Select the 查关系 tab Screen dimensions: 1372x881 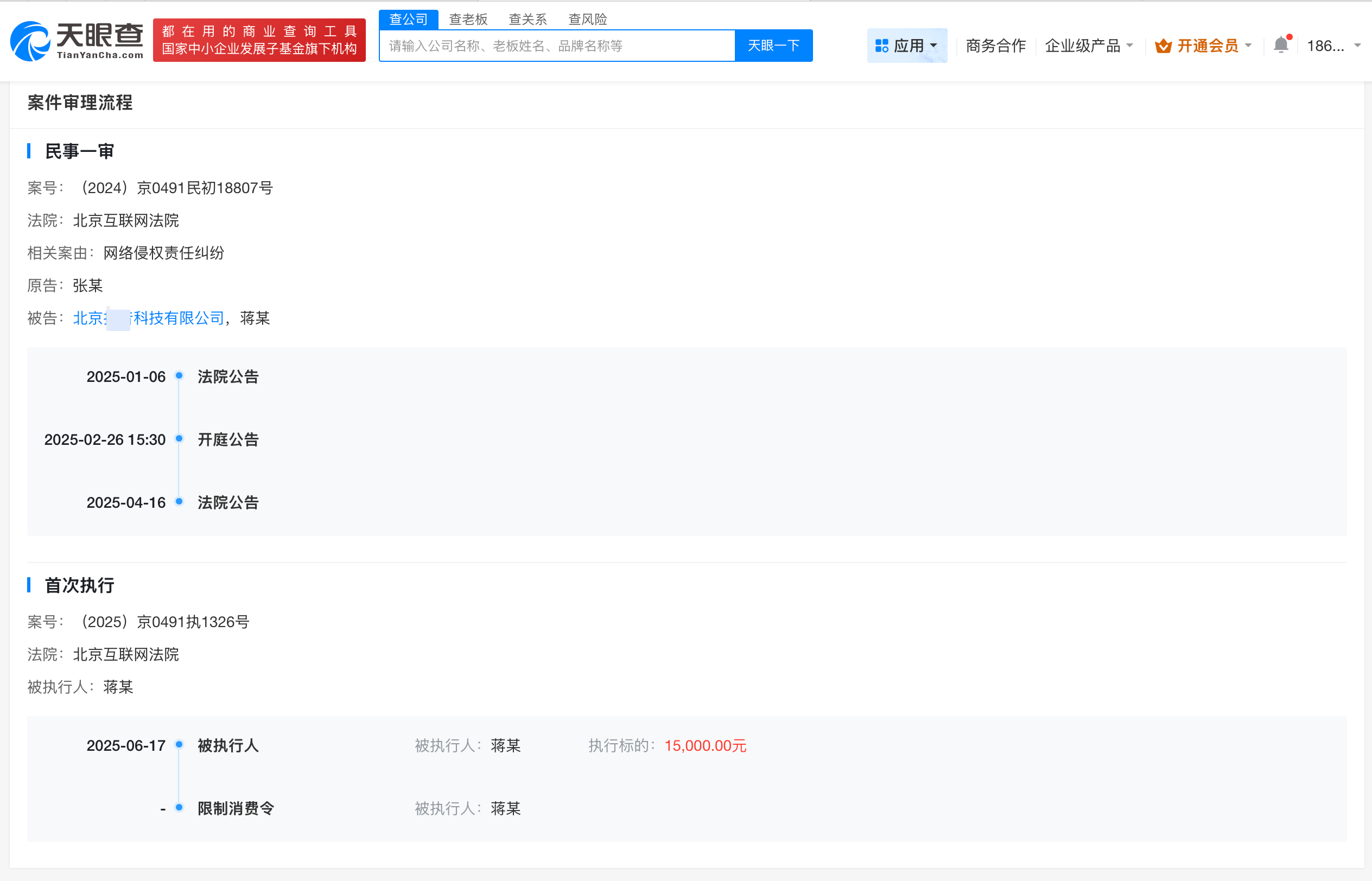coord(528,19)
